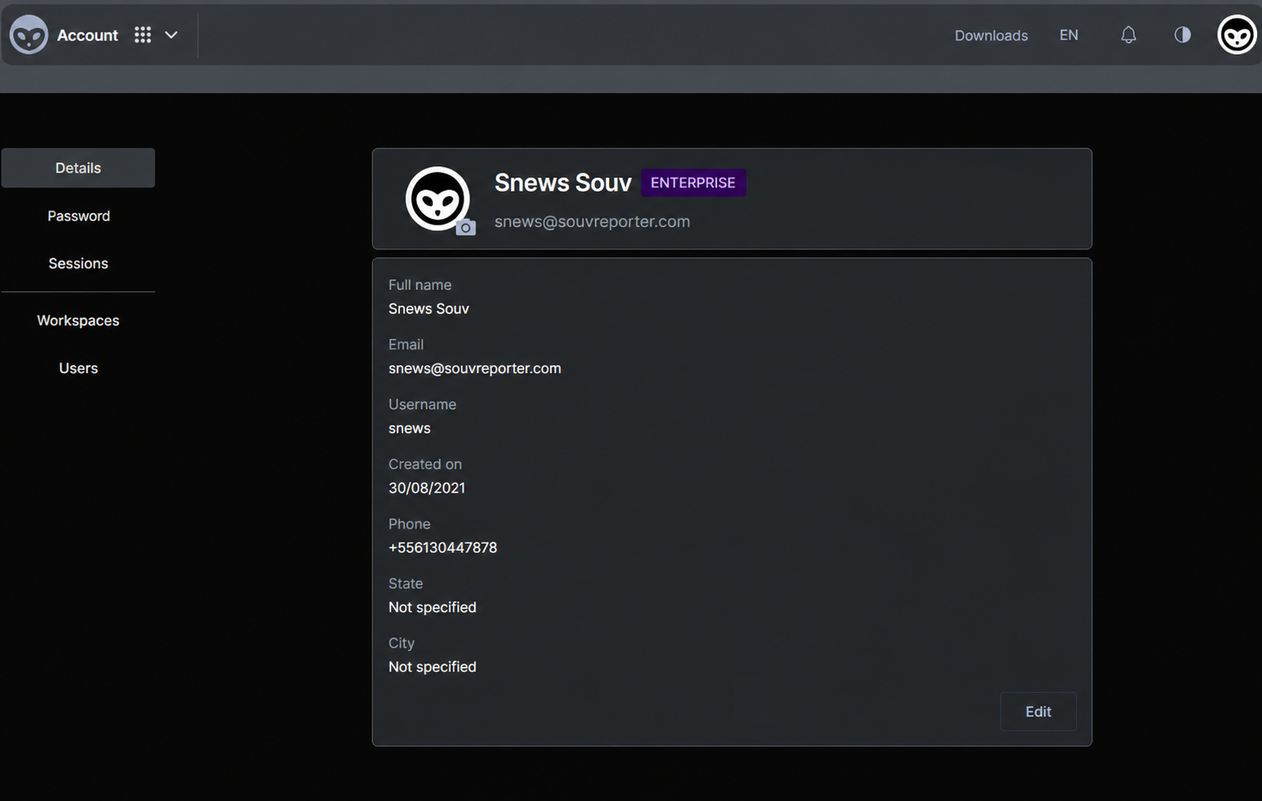1262x801 pixels.
Task: Click the Phone label
Action: [x=409, y=524]
